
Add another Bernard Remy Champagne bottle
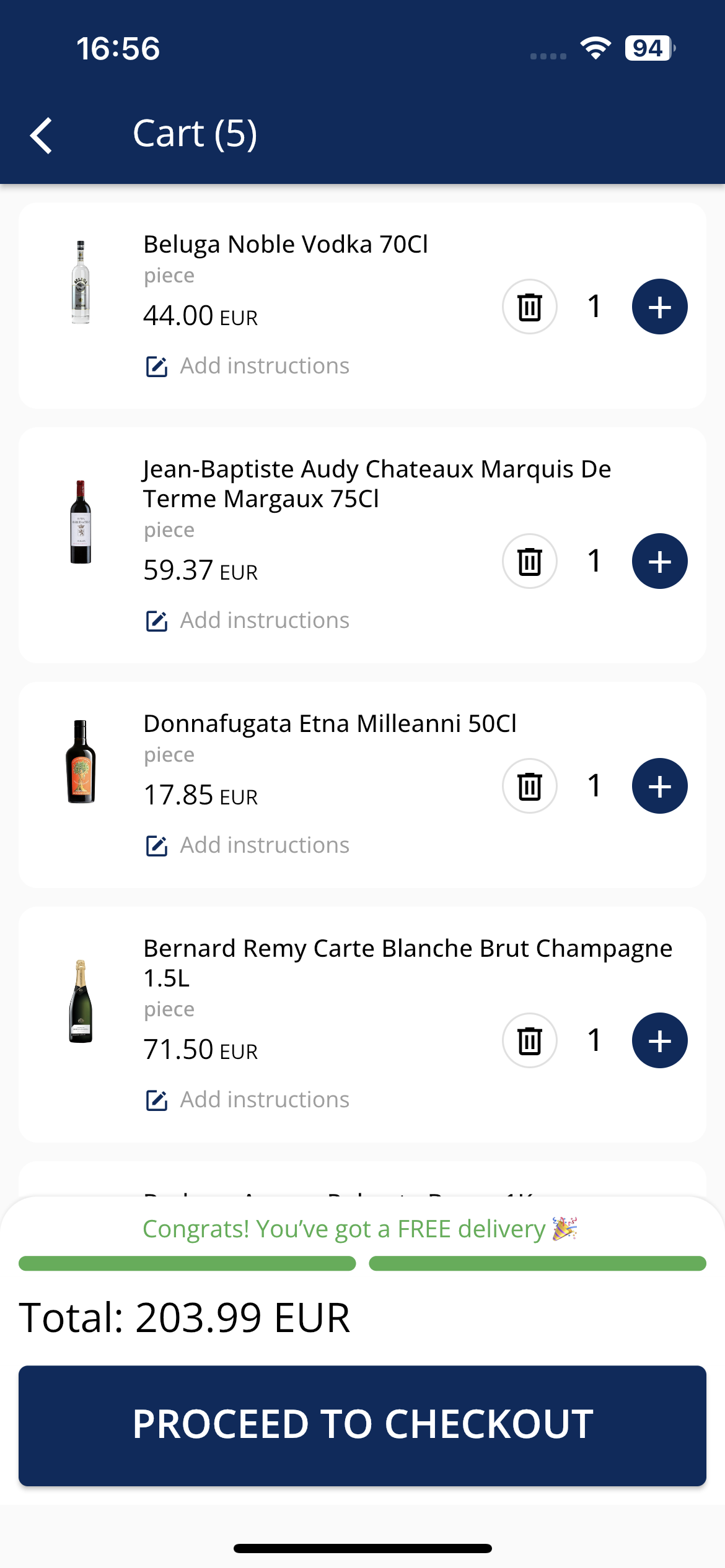[659, 1040]
